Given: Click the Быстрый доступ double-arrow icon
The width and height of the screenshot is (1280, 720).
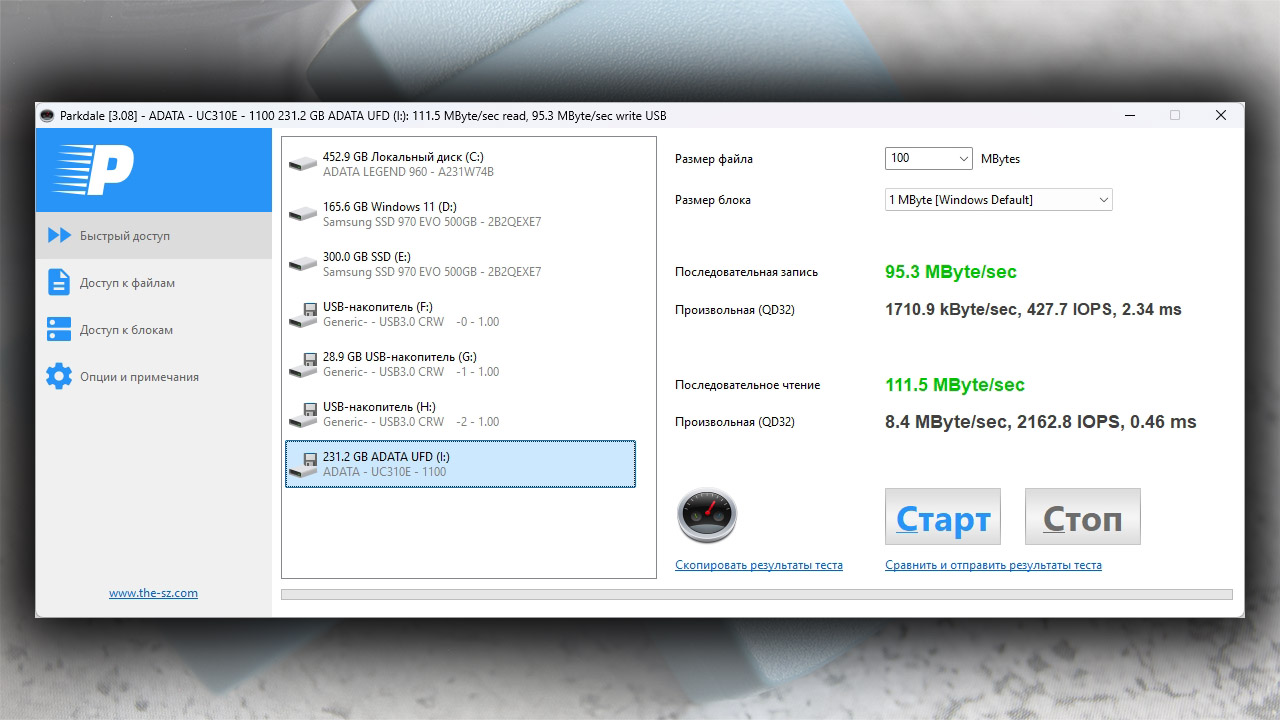Looking at the screenshot, I should (x=60, y=236).
